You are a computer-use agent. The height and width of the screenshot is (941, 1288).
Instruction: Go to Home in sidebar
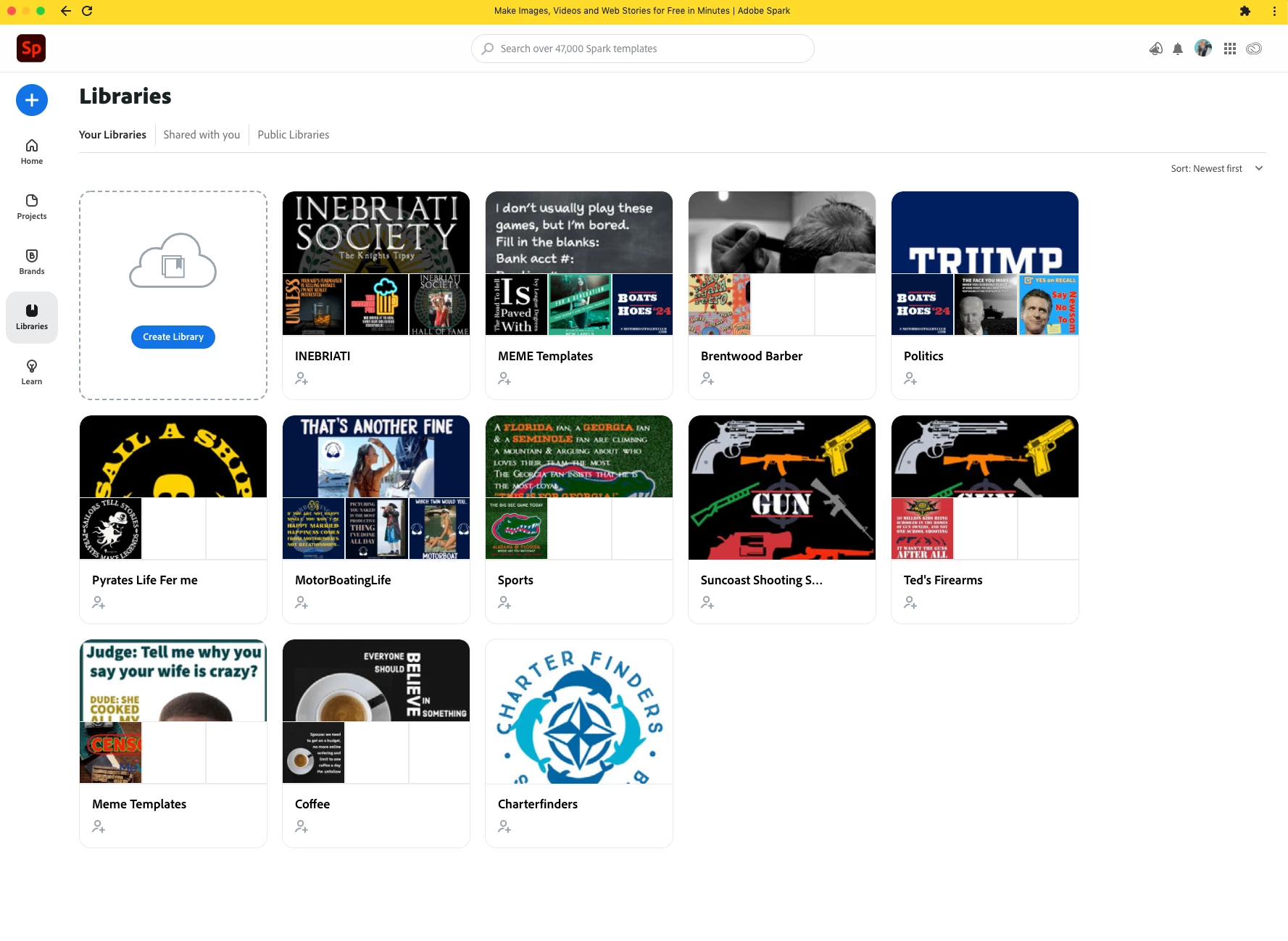click(x=32, y=152)
